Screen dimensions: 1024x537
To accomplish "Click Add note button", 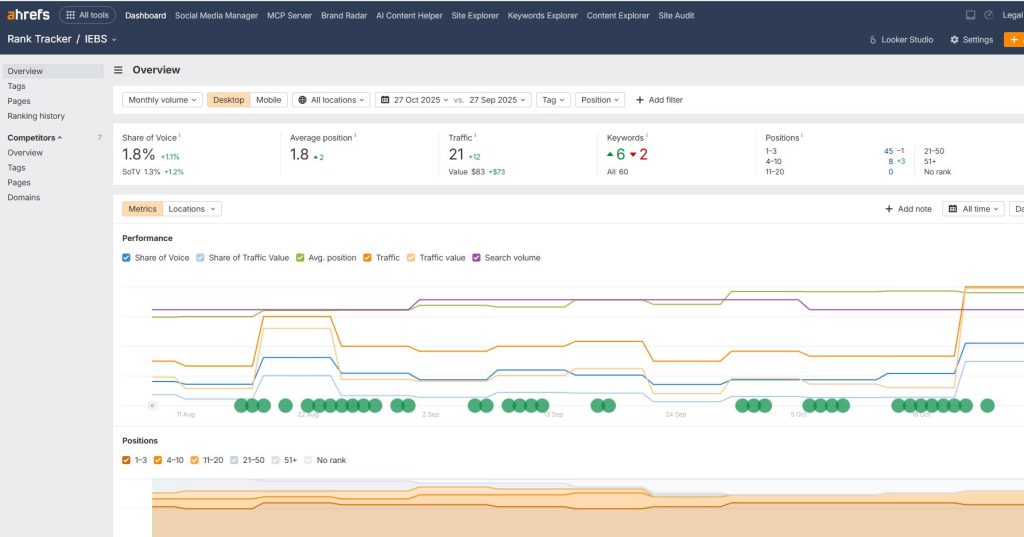I will [x=908, y=209].
